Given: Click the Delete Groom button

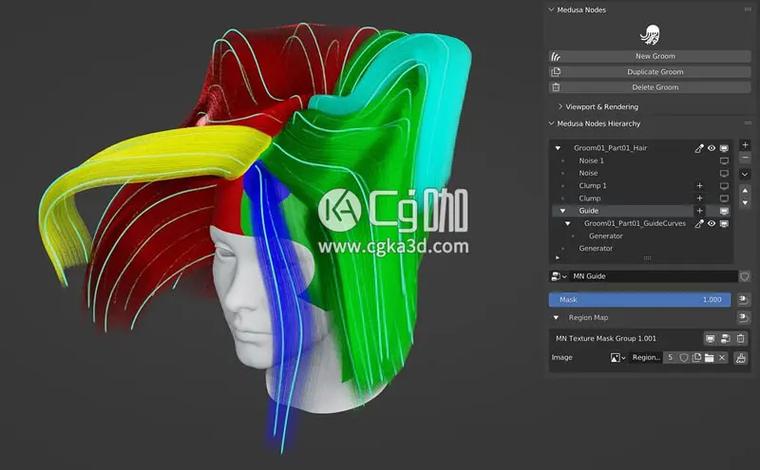Looking at the screenshot, I should click(x=649, y=87).
